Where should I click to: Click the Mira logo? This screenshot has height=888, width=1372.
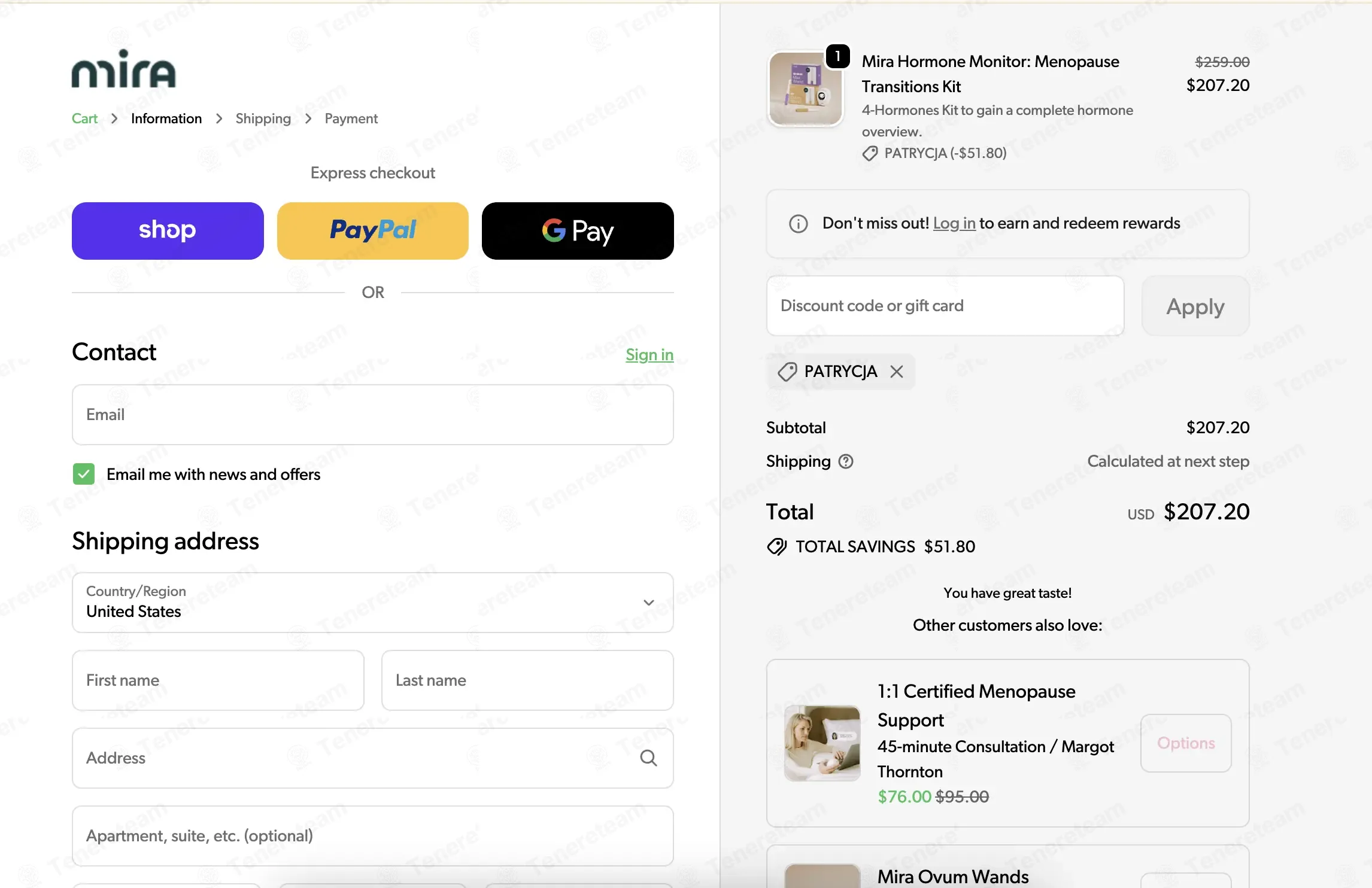pos(124,69)
